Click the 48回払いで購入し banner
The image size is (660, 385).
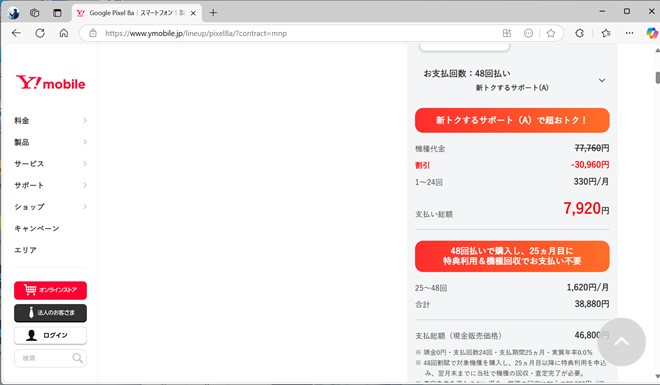(512, 256)
